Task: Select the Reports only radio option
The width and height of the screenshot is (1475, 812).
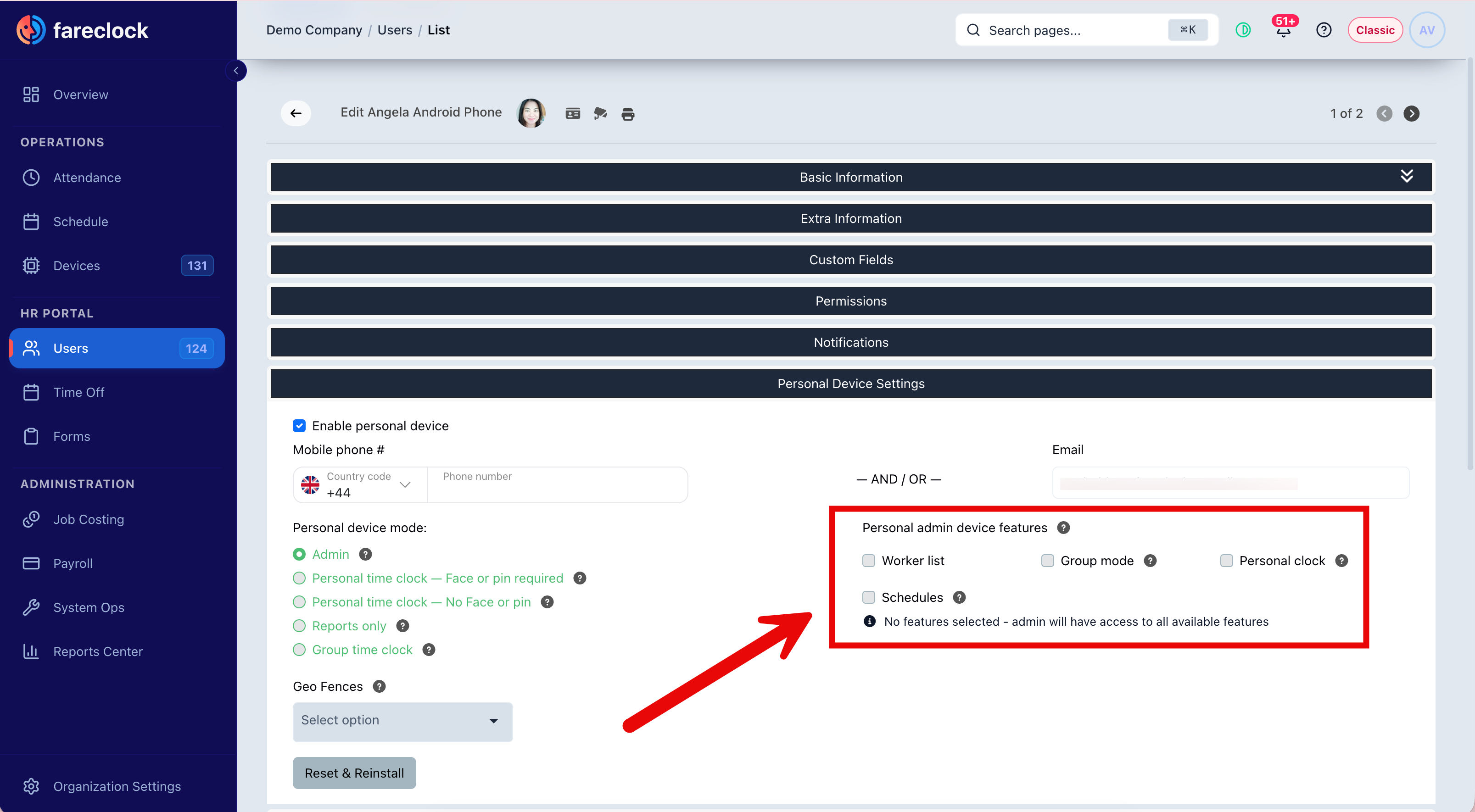Action: 299,626
